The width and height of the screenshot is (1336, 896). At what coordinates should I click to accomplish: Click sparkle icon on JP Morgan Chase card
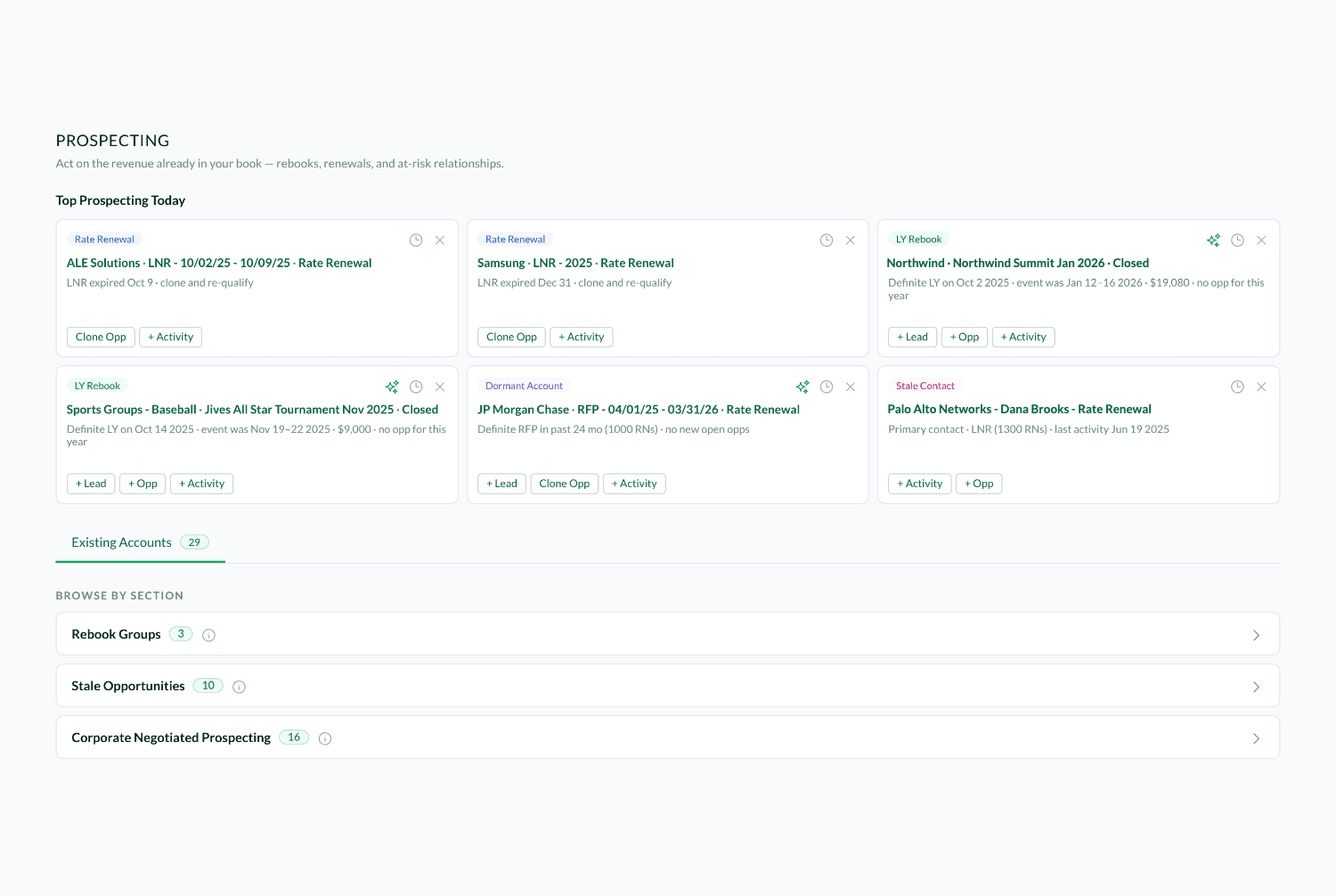[x=802, y=387]
